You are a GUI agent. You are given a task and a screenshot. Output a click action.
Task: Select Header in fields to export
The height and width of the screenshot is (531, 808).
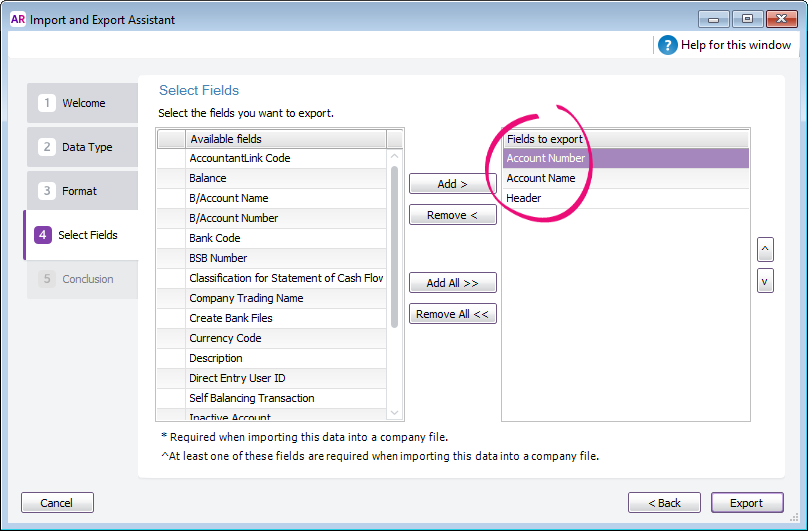click(524, 198)
